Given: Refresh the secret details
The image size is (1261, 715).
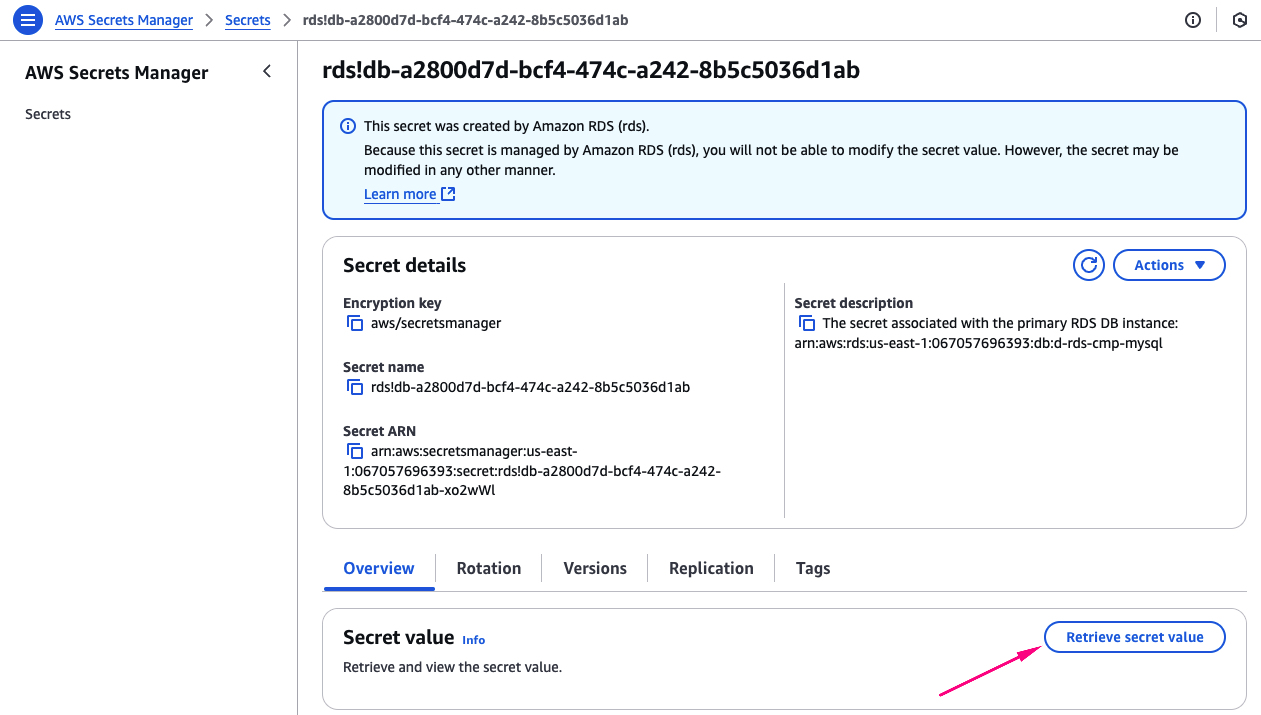Looking at the screenshot, I should (1088, 265).
